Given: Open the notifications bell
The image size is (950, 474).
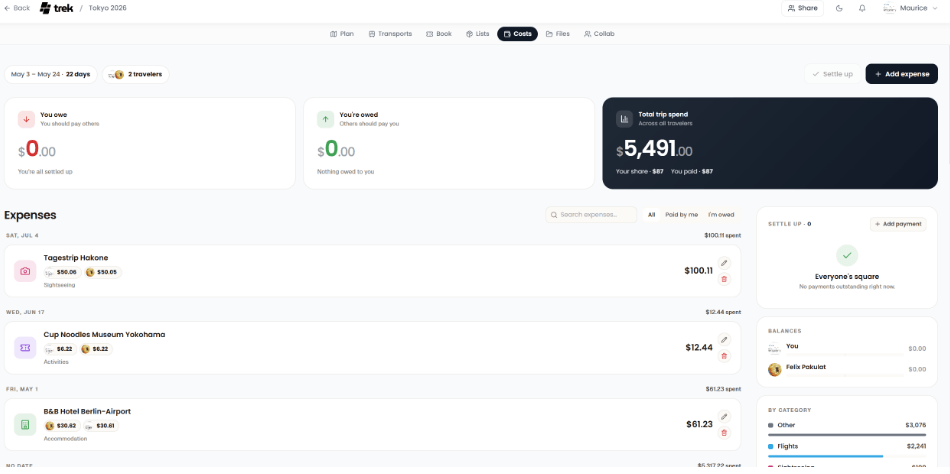Looking at the screenshot, I should tap(862, 8).
